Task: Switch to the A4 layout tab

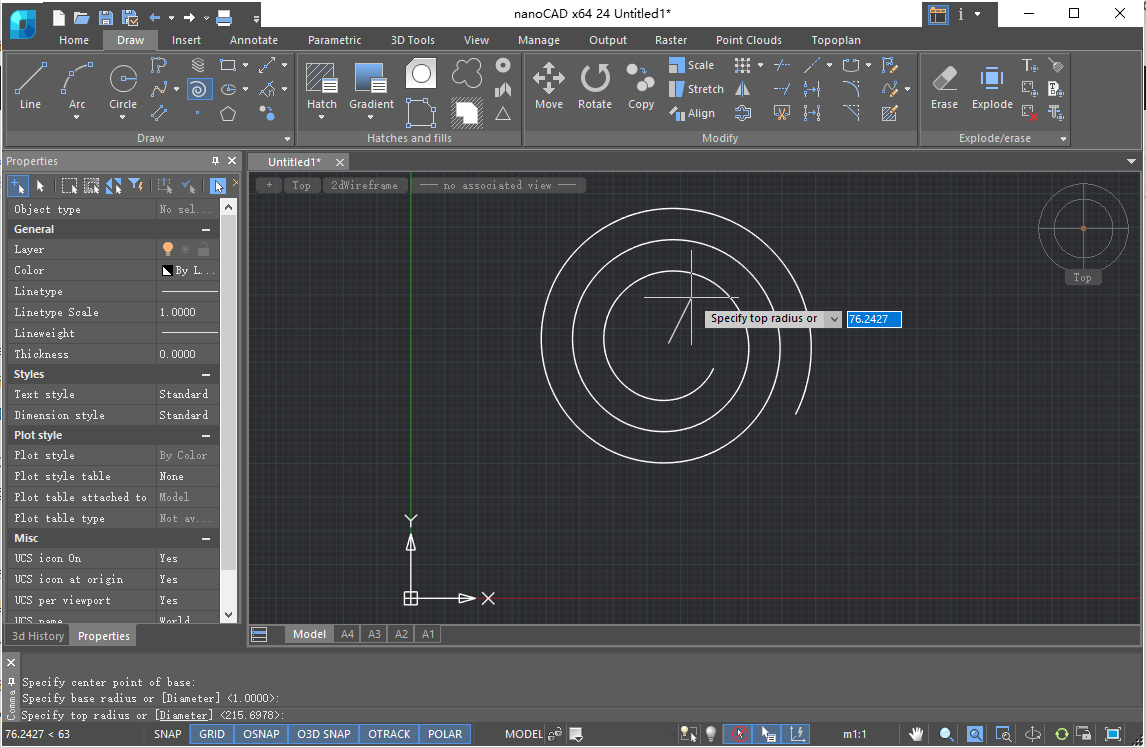Action: coord(347,634)
